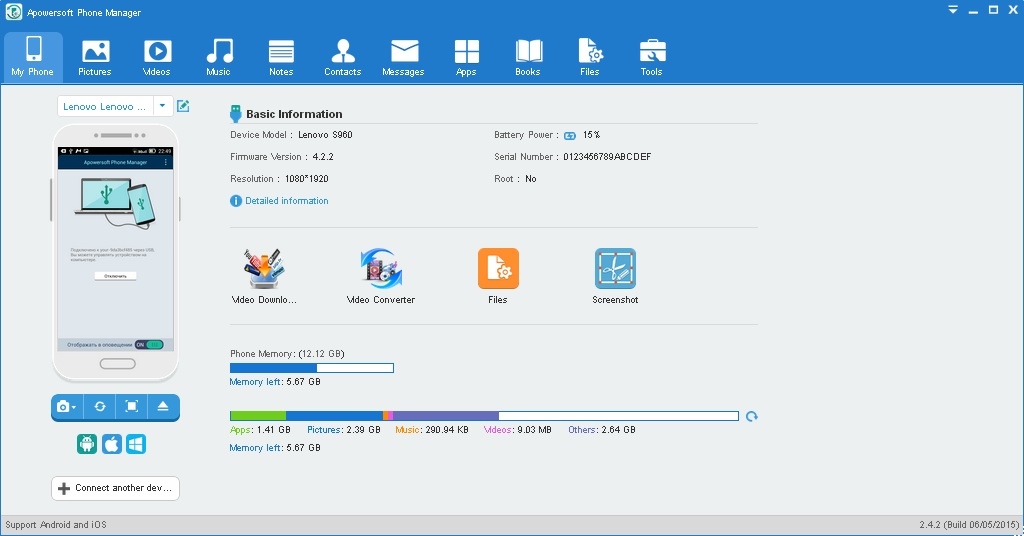
Task: Expand the Lenovo device selector dropdown
Action: click(162, 106)
